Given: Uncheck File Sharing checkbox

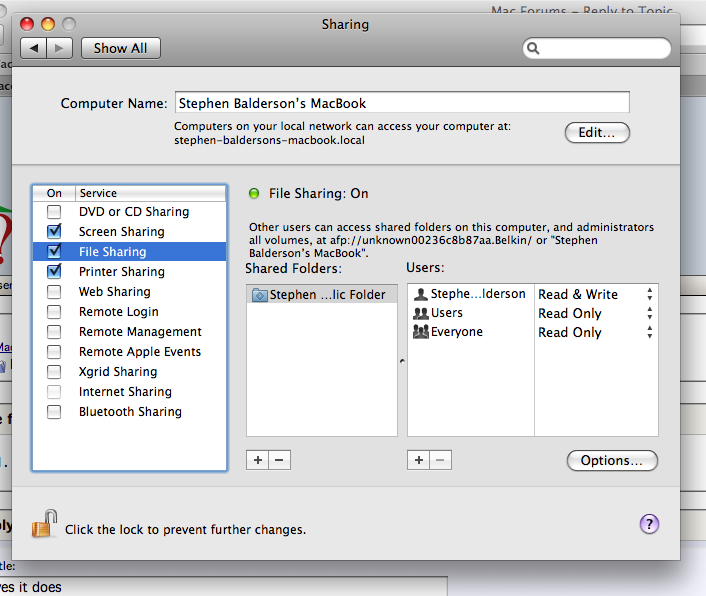Looking at the screenshot, I should 54,251.
